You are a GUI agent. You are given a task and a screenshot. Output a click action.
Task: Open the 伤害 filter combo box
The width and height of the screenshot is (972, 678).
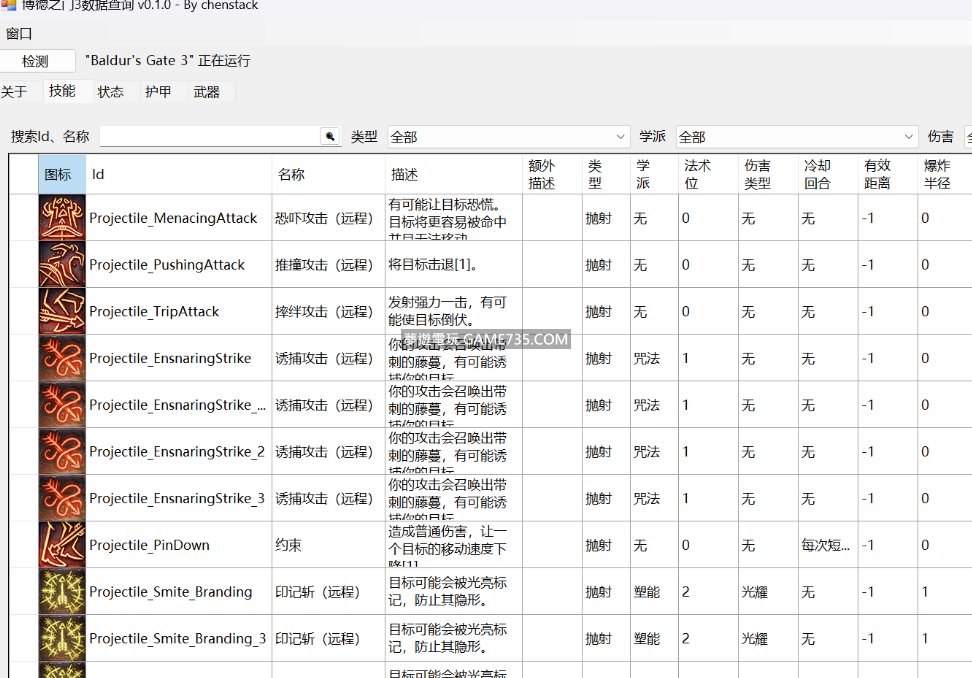[967, 137]
